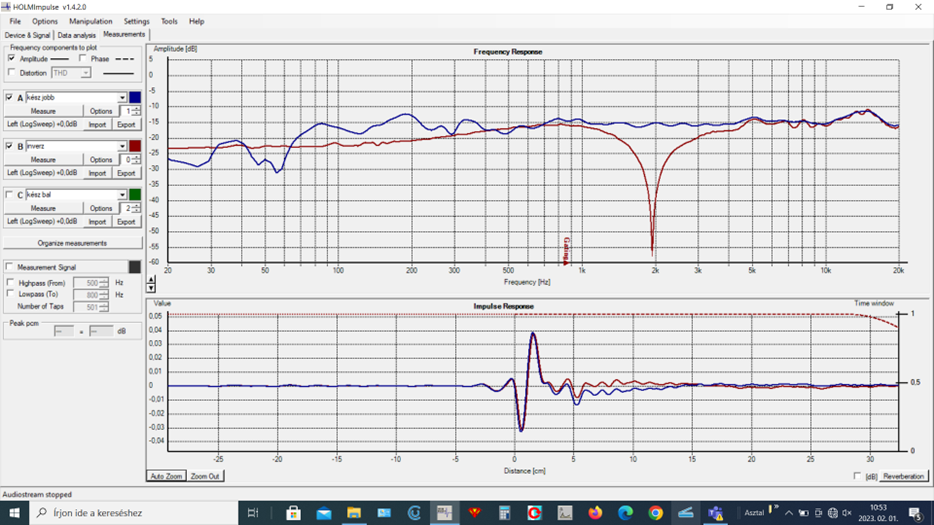The image size is (934, 525).
Task: Launch Microsoft Store from the taskbar
Action: point(293,512)
